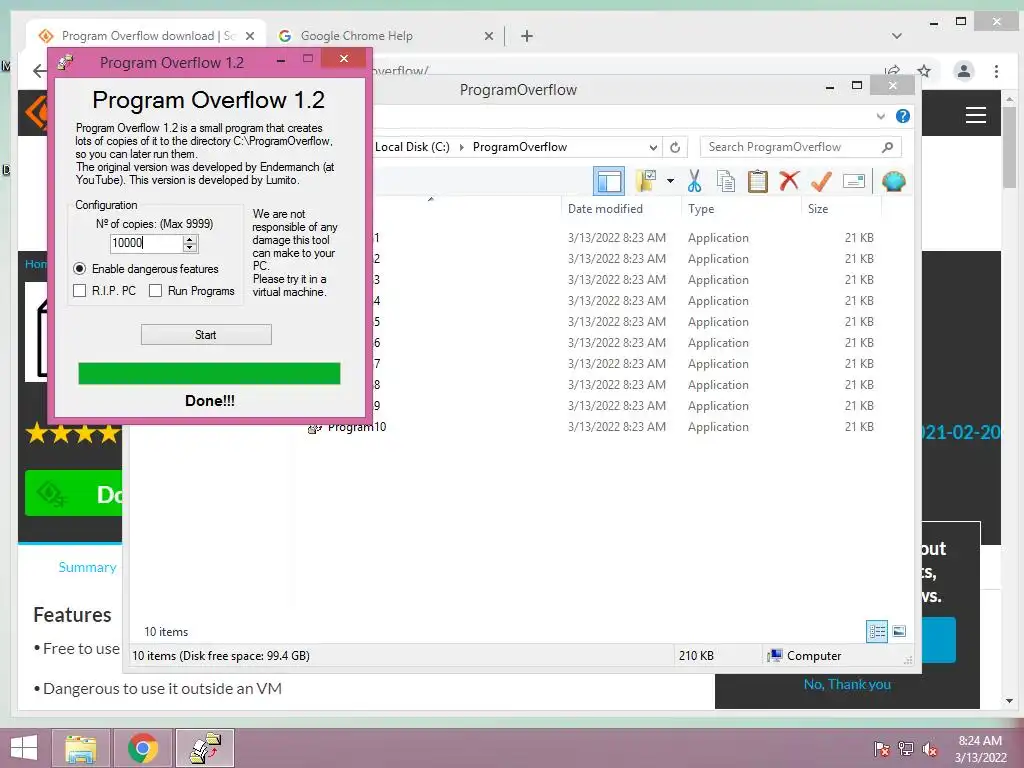
Task: Expand the arrow after Local Disk (C:)
Action: point(462,147)
